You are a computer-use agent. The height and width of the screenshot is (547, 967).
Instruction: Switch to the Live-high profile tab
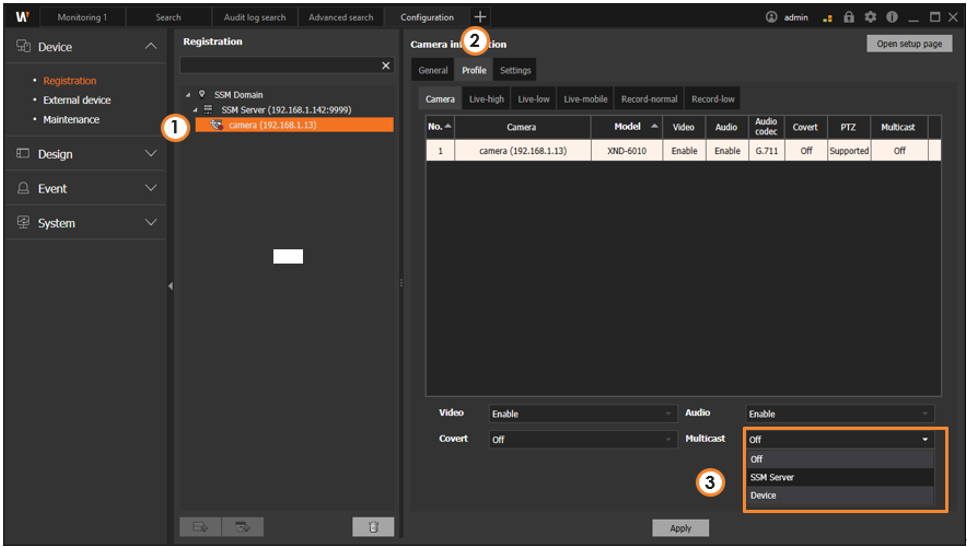(x=487, y=99)
